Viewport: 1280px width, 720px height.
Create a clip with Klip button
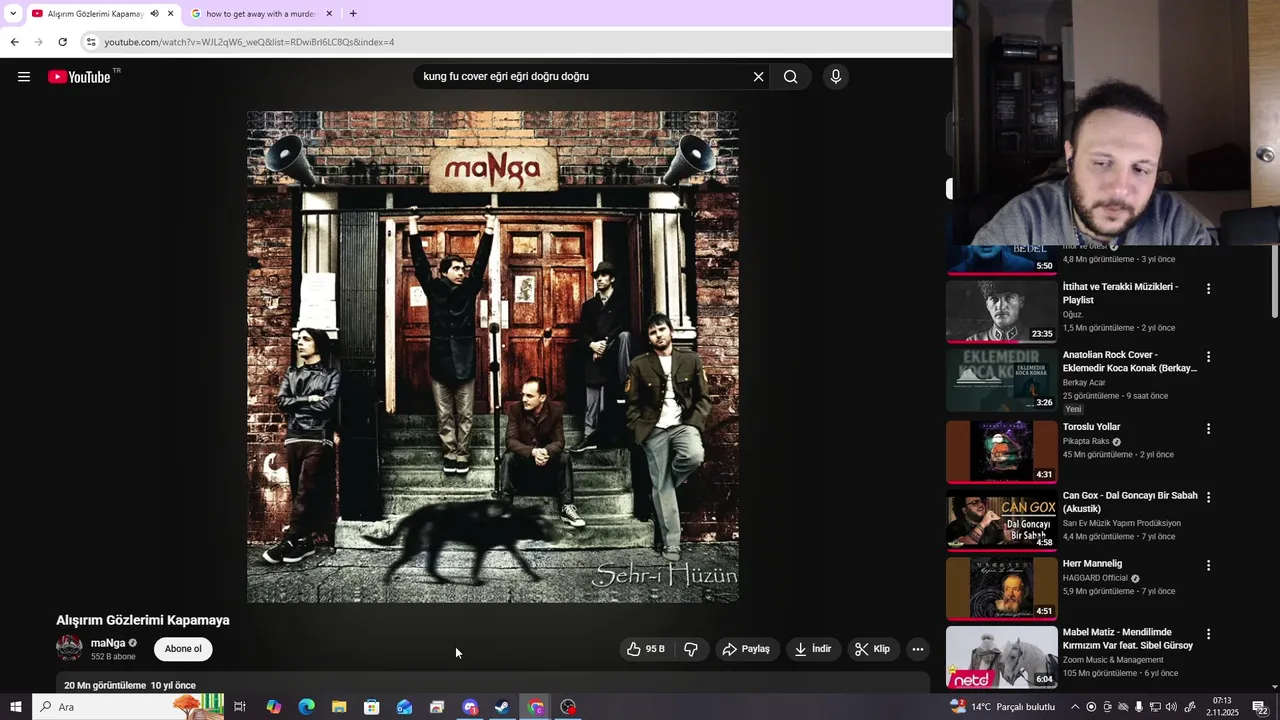tap(873, 649)
